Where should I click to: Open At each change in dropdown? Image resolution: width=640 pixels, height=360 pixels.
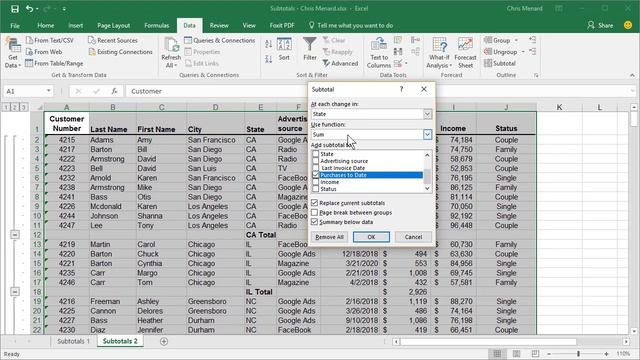[x=427, y=114]
